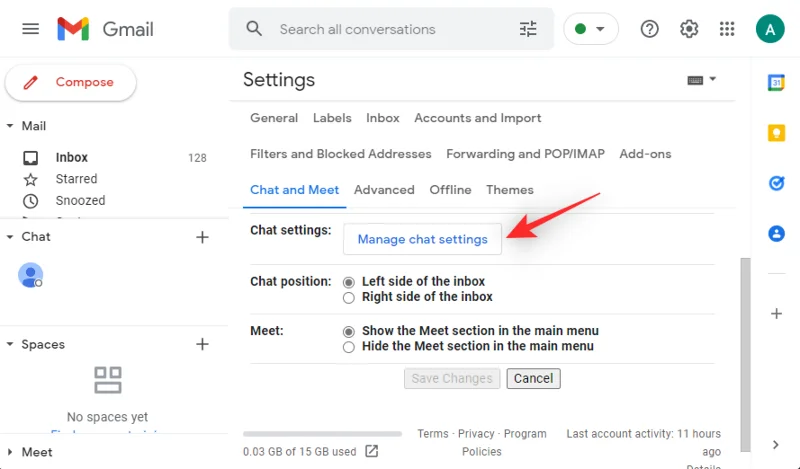Click the Starred star icon
The width and height of the screenshot is (800, 469).
click(x=31, y=179)
